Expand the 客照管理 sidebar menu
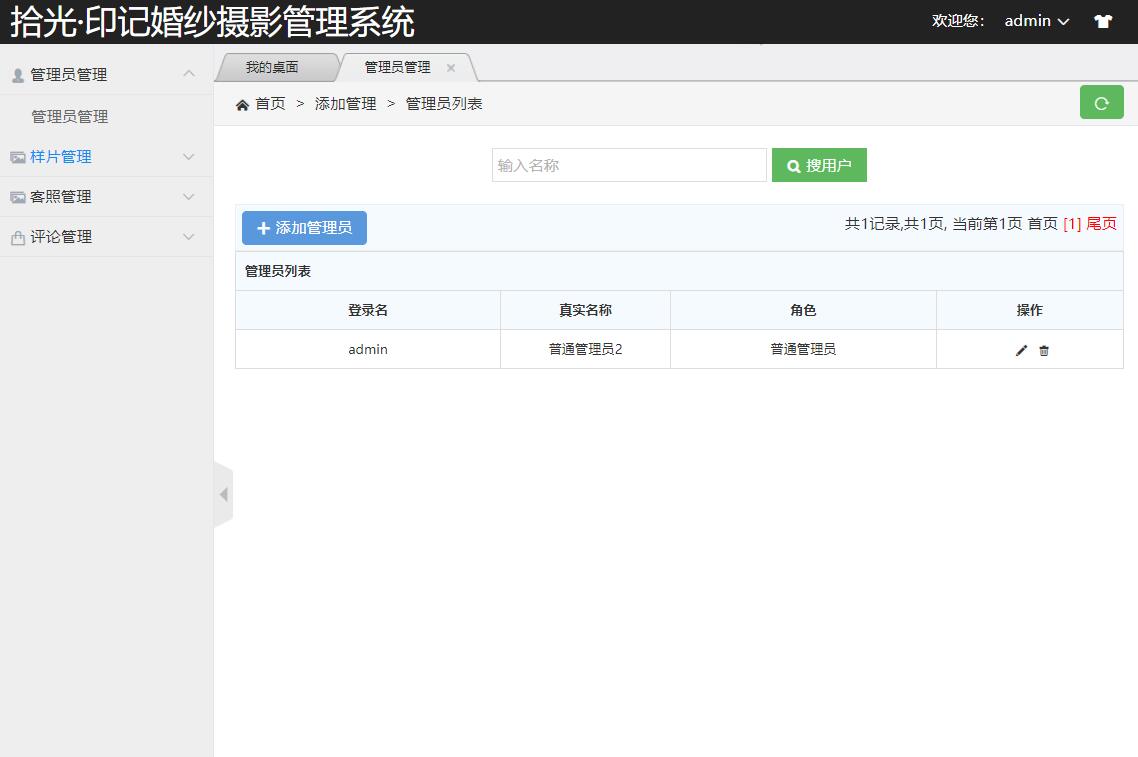Screen dimensions: 1138x757 click(106, 197)
